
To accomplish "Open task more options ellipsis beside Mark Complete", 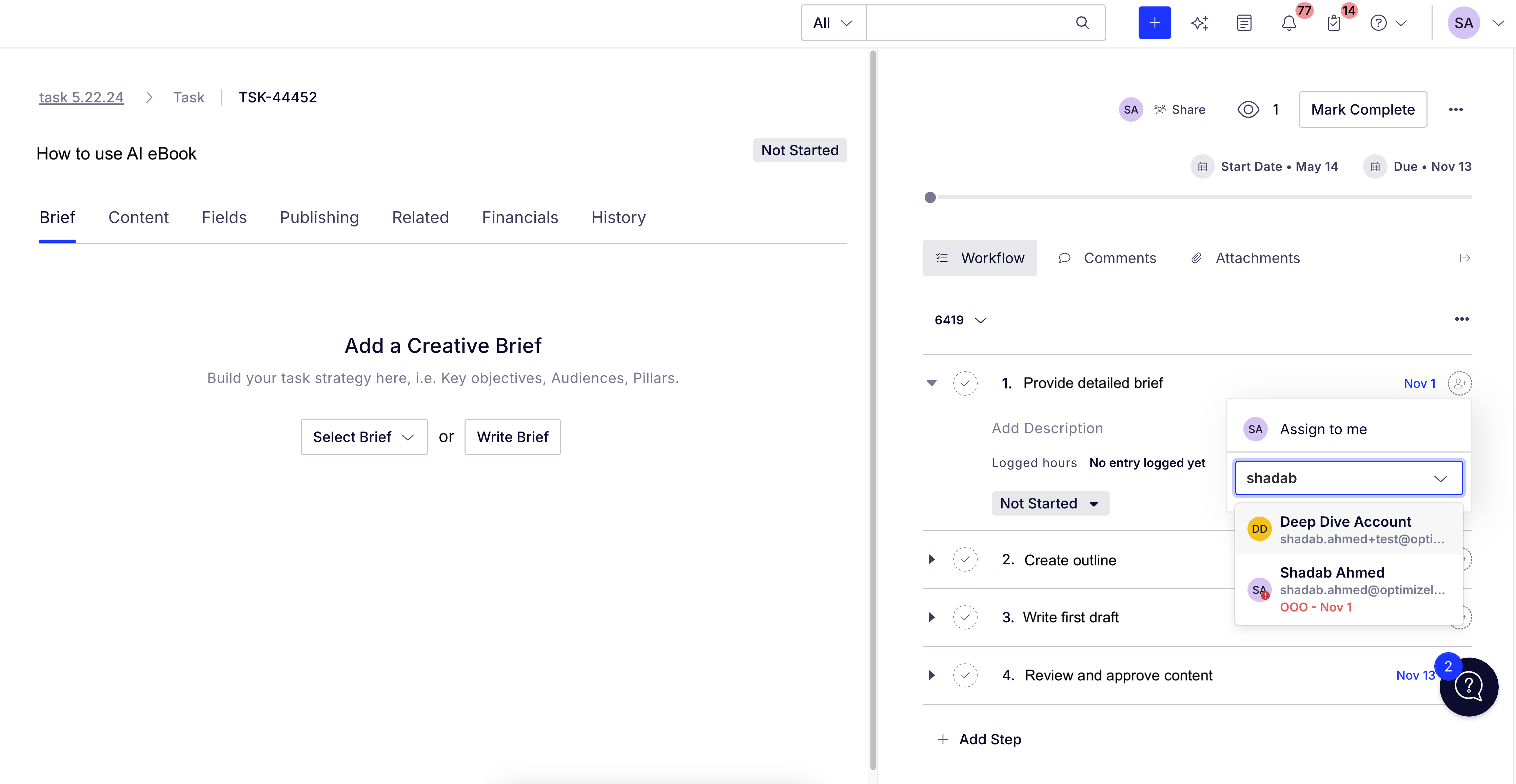I will tap(1456, 109).
